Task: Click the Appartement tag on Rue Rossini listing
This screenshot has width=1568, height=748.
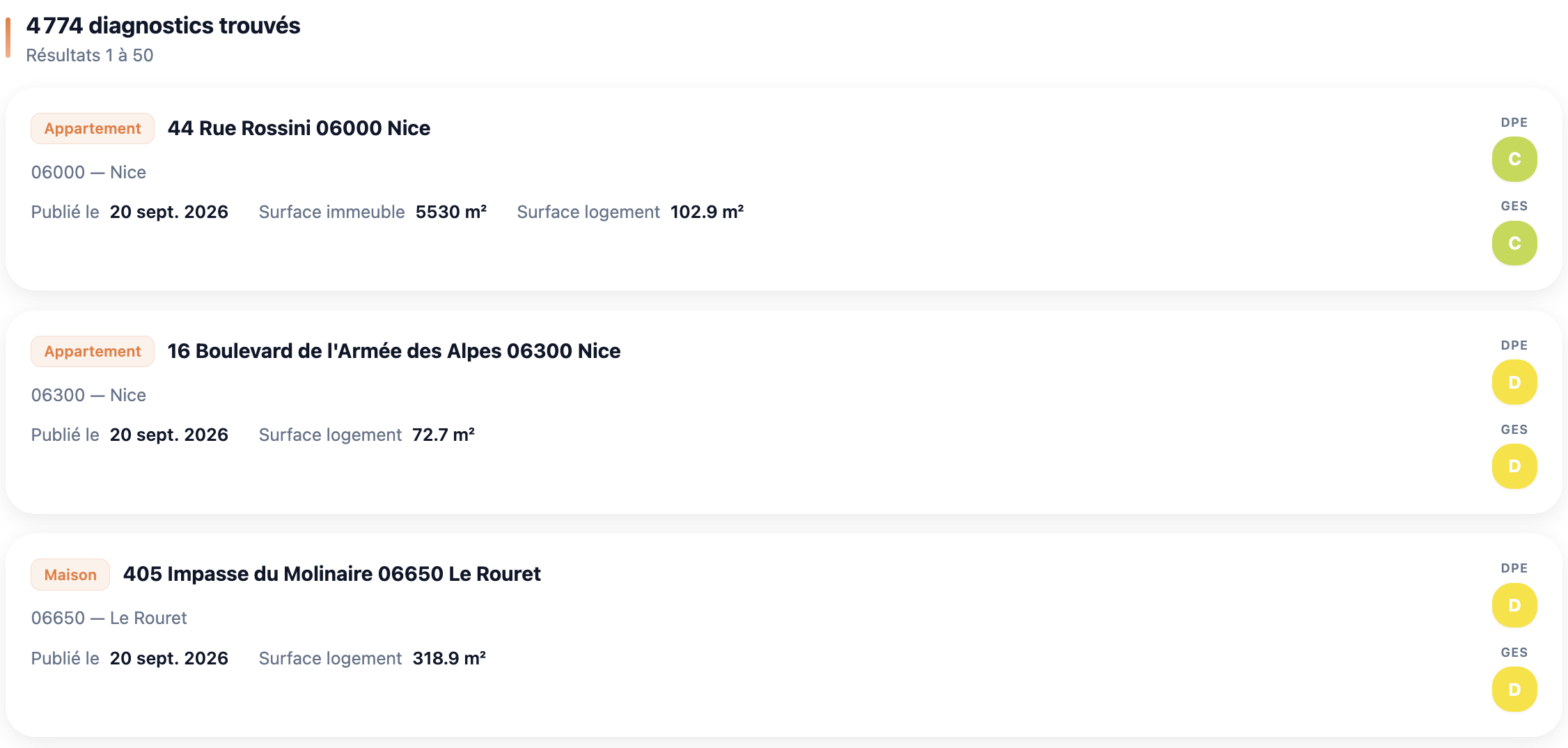Action: point(93,128)
